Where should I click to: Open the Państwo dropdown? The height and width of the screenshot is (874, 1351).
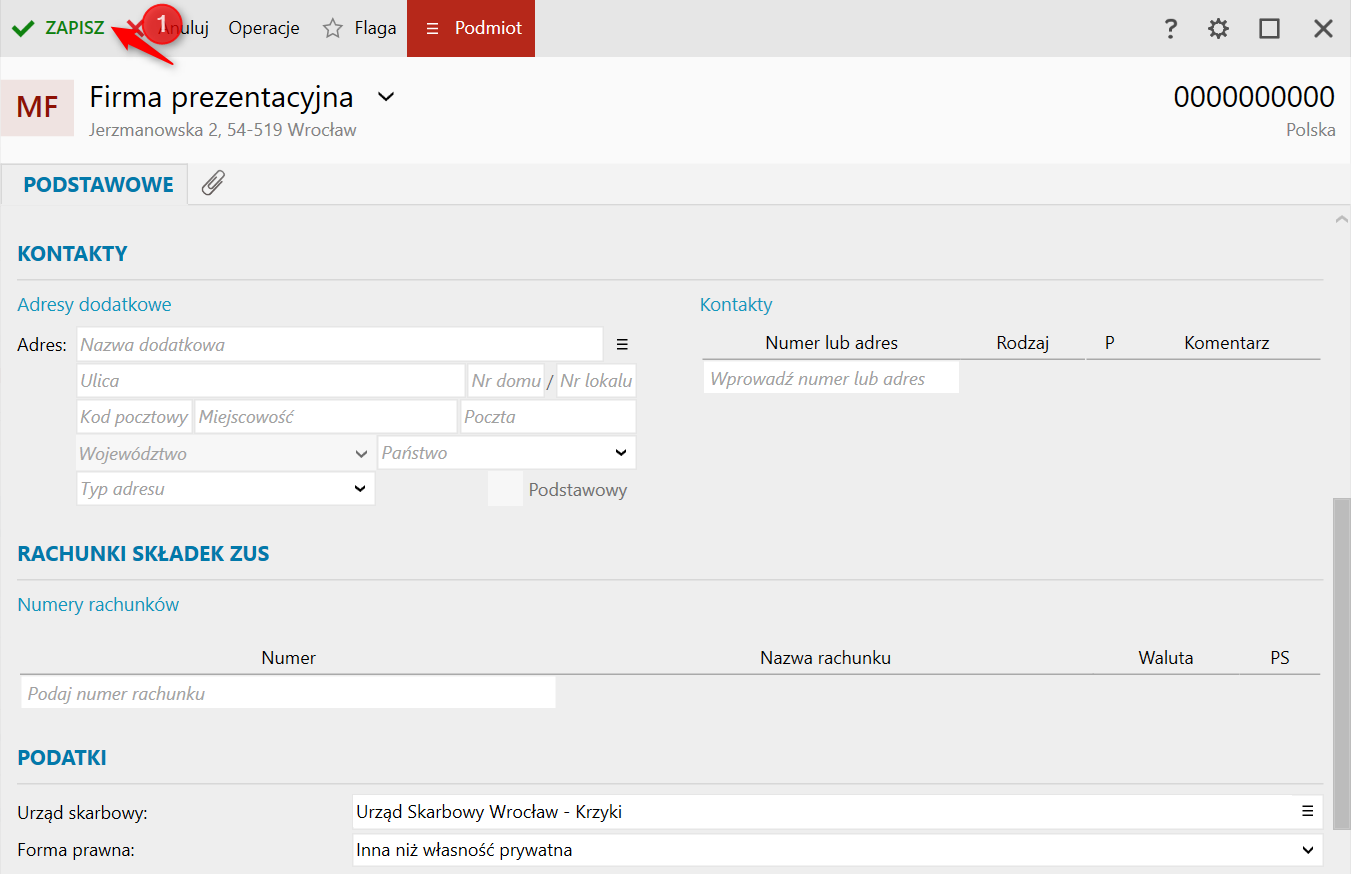click(507, 453)
